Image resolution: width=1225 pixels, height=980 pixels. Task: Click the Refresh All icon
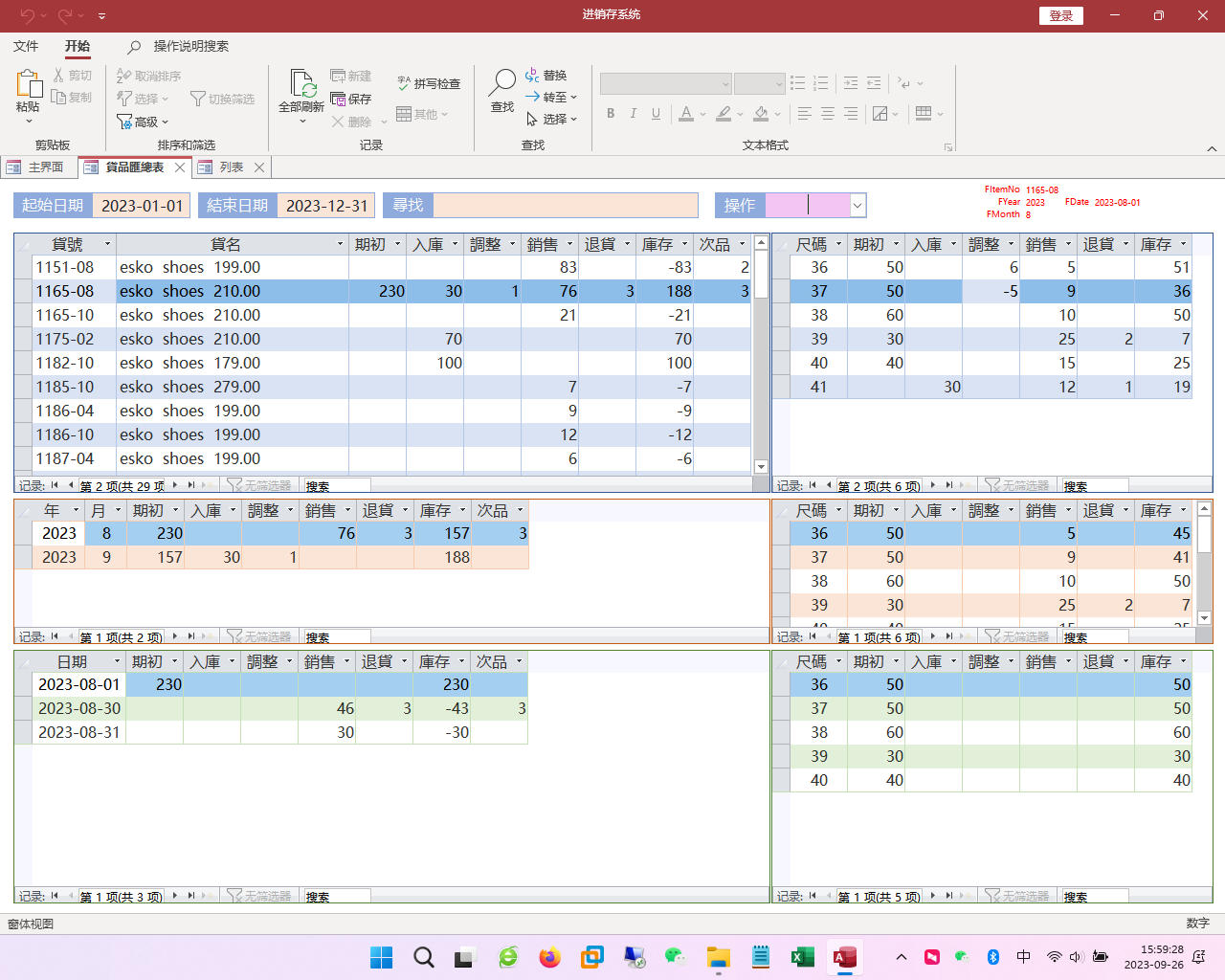click(x=301, y=86)
